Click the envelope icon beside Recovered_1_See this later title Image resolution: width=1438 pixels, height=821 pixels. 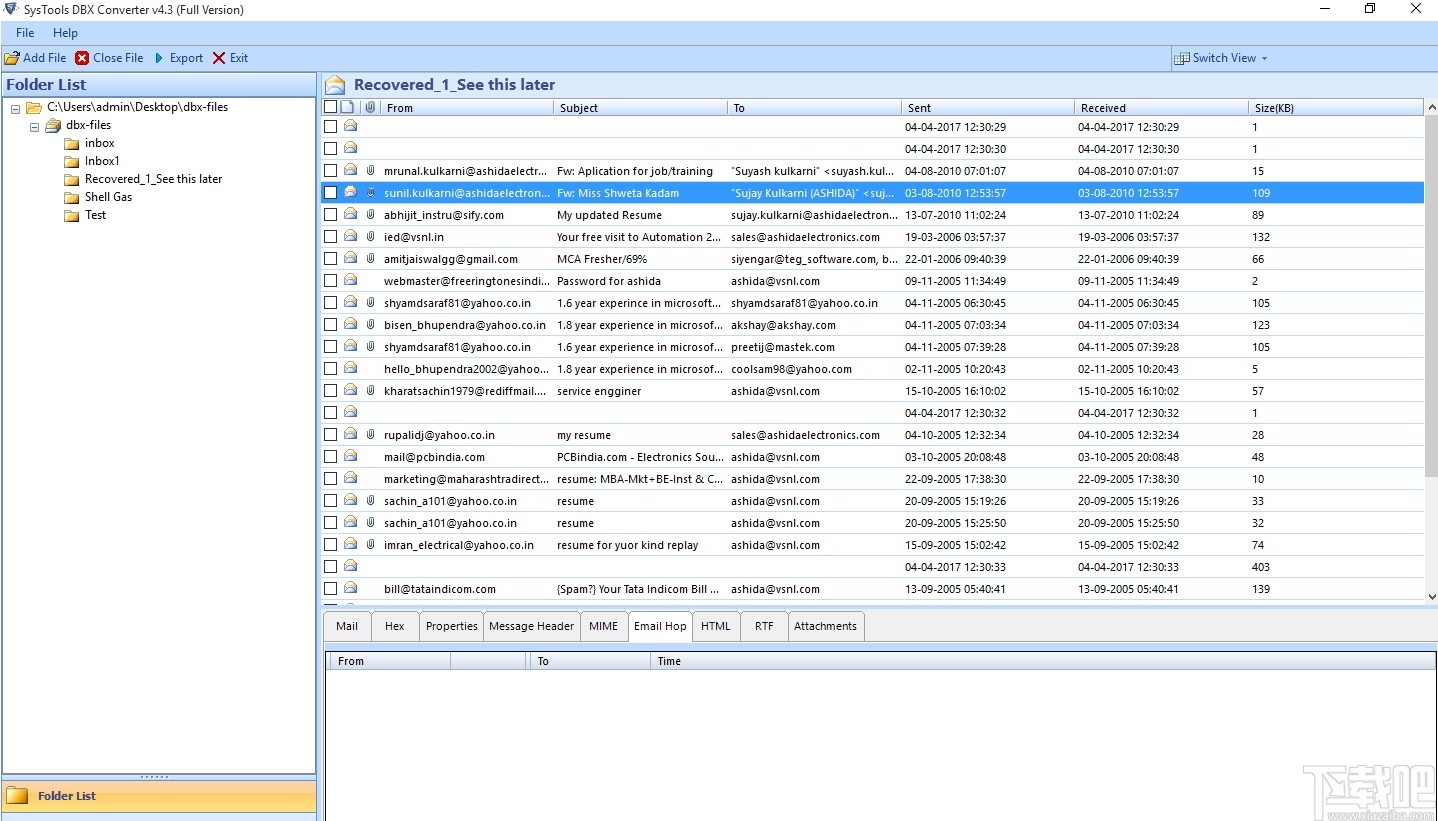335,84
